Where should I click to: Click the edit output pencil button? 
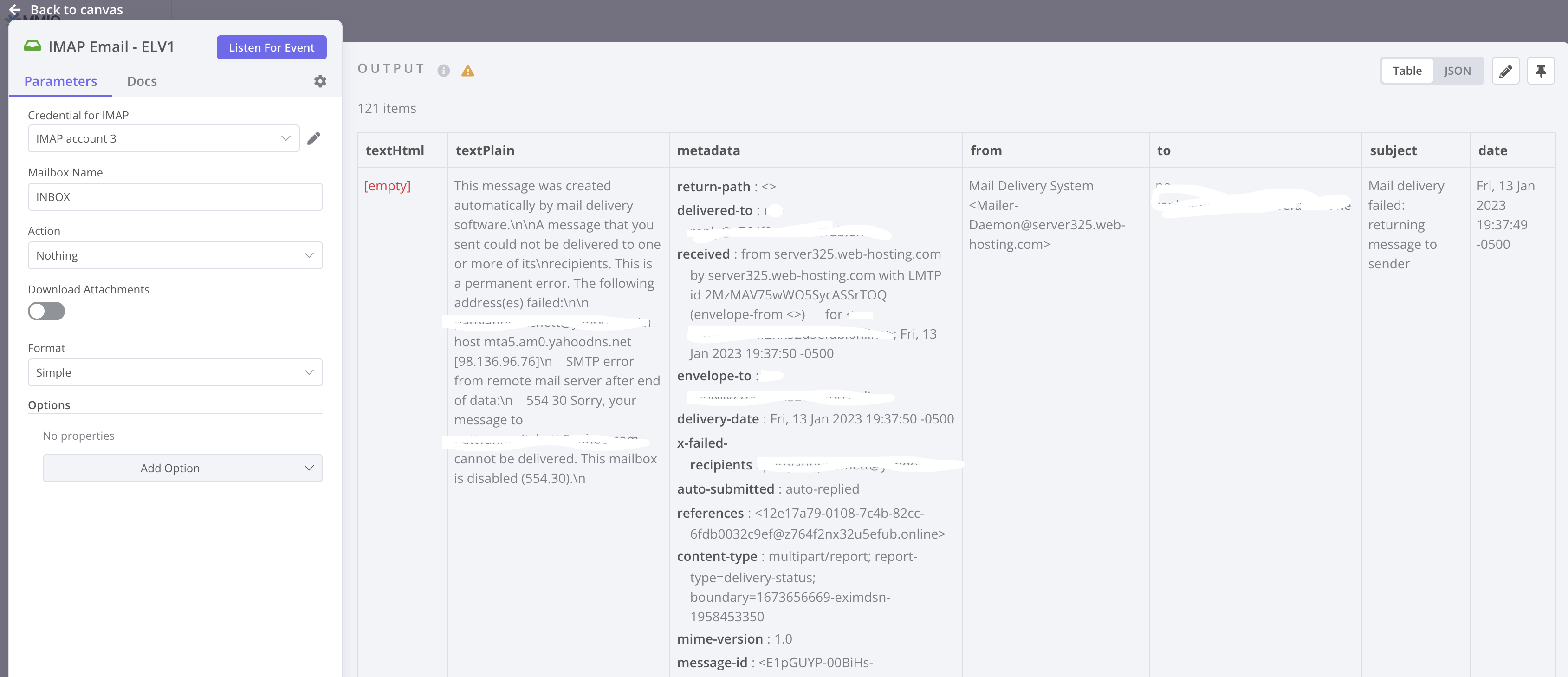tap(1505, 71)
